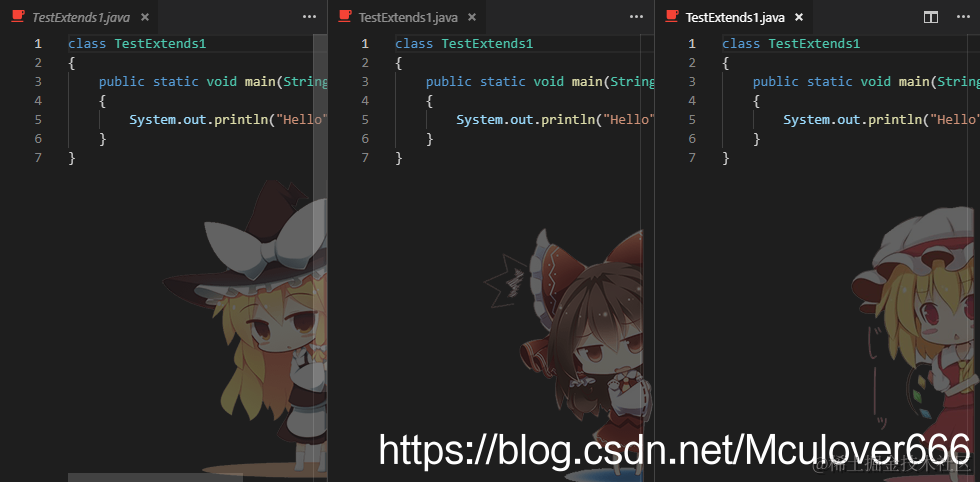
Task: Click the horizontal scrollbar in left editor
Action: pos(155,478)
